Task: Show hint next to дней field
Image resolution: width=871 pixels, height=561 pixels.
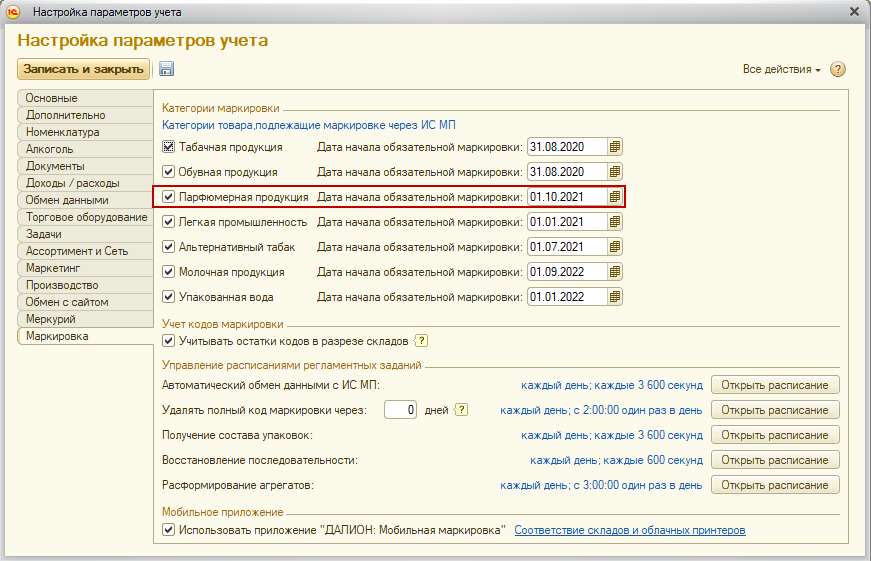Action: click(x=461, y=410)
